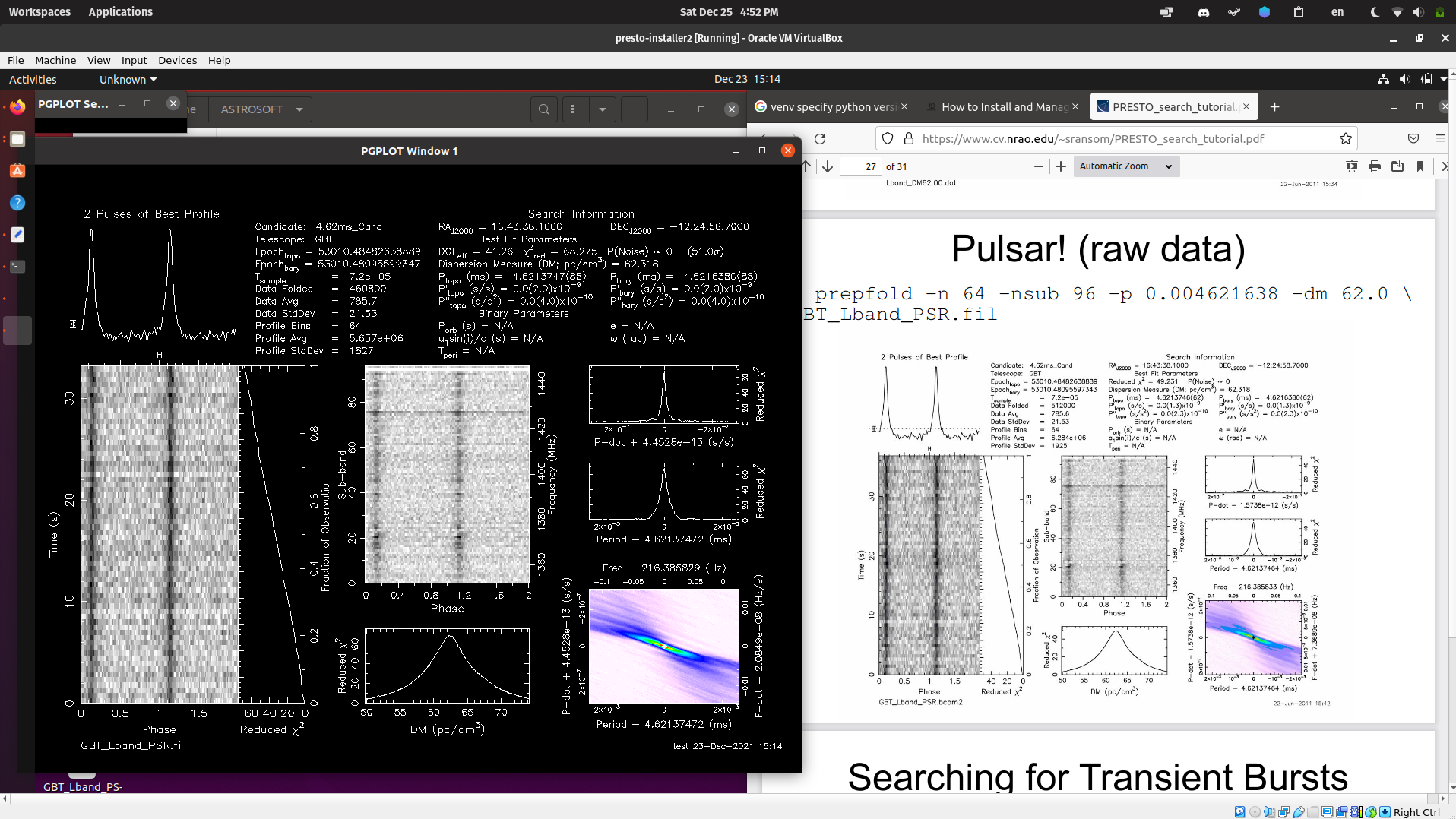The image size is (1456, 819).
Task: Close the venv specify python tab
Action: [904, 107]
